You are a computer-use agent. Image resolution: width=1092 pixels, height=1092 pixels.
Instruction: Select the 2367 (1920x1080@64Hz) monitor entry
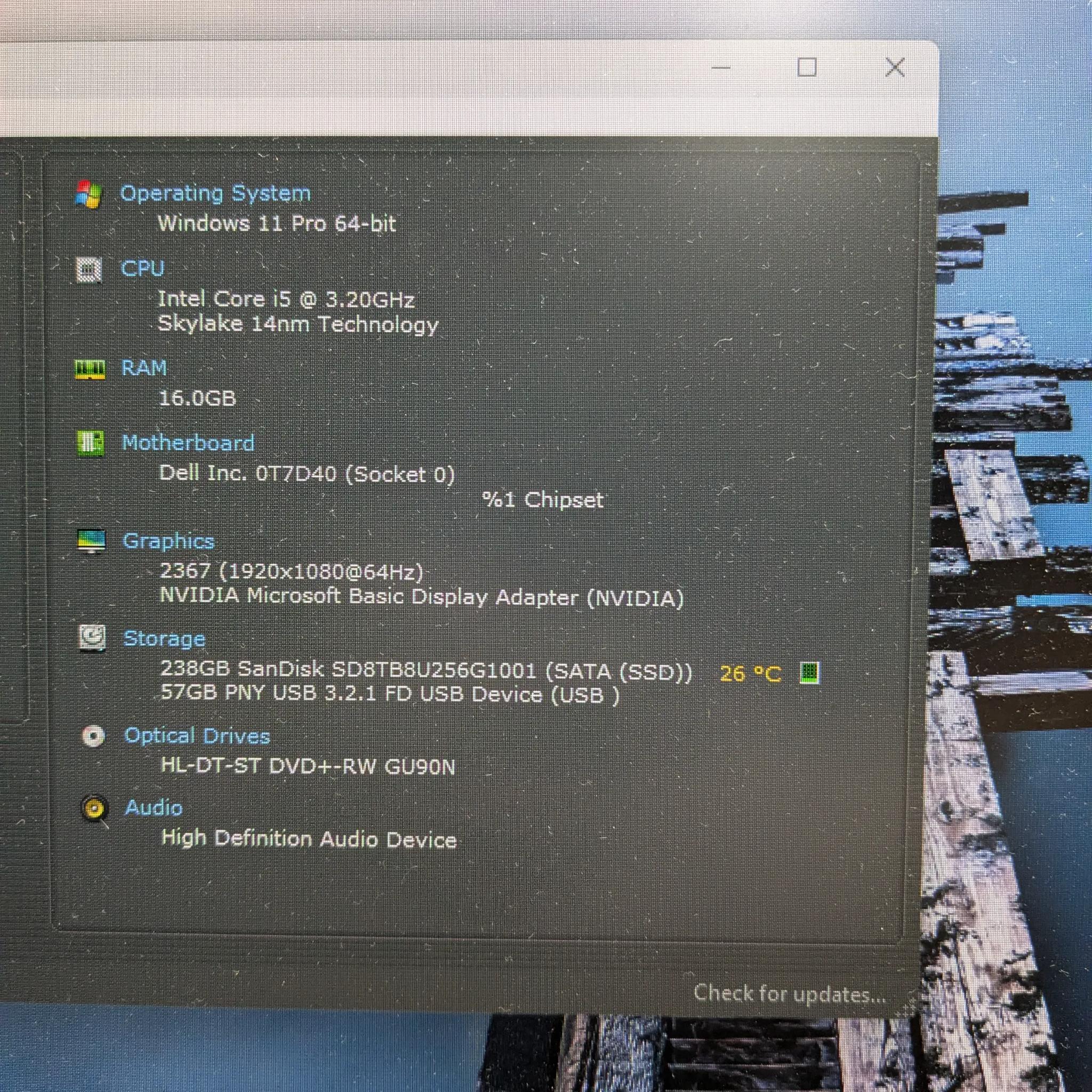292,572
